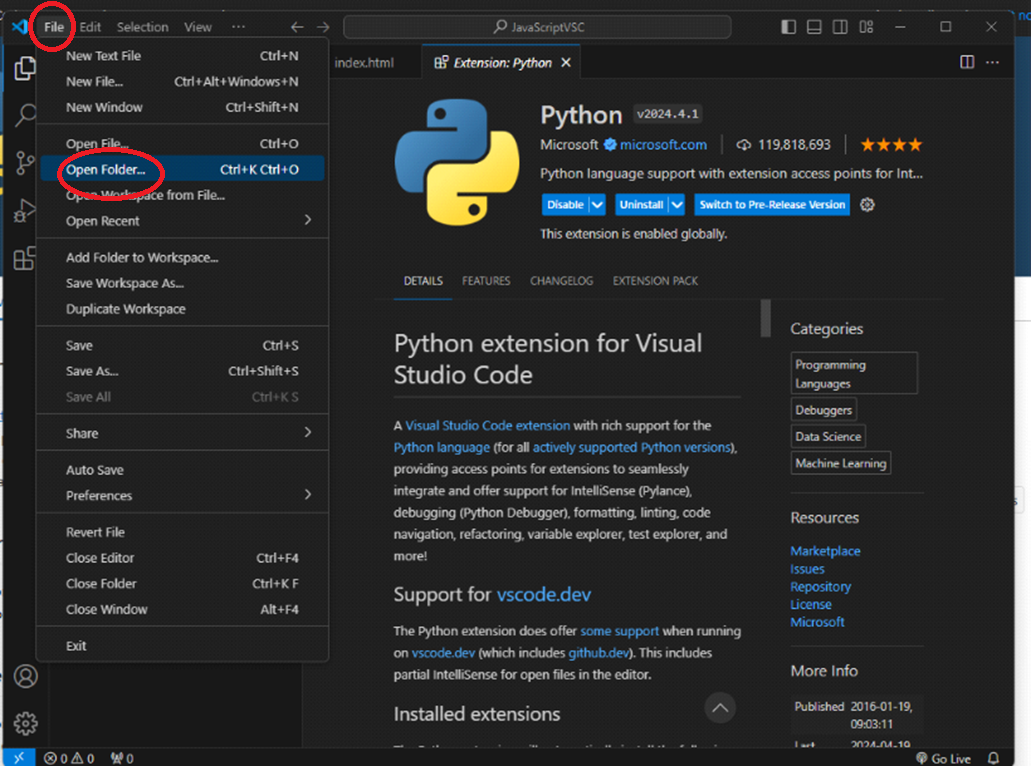
Task: Click the Accounts icon in activity bar
Action: point(25,677)
